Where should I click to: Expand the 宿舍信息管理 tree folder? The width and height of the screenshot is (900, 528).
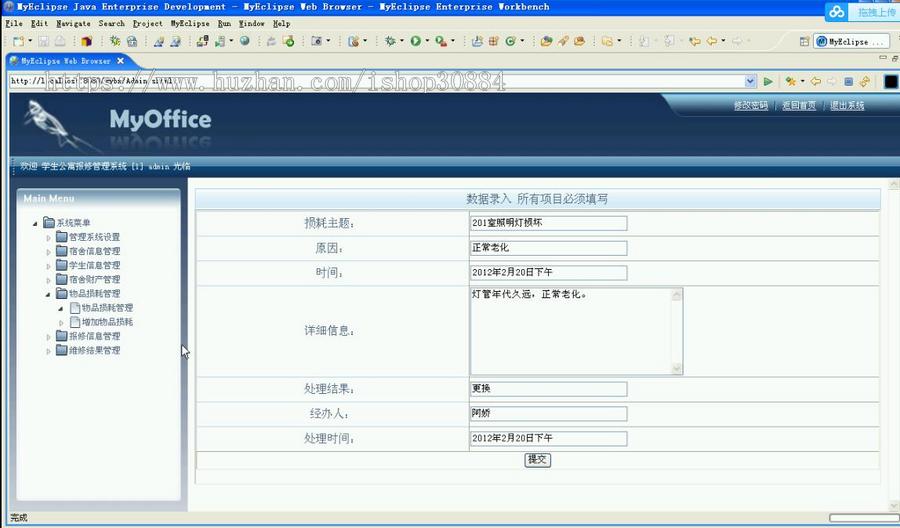48,252
